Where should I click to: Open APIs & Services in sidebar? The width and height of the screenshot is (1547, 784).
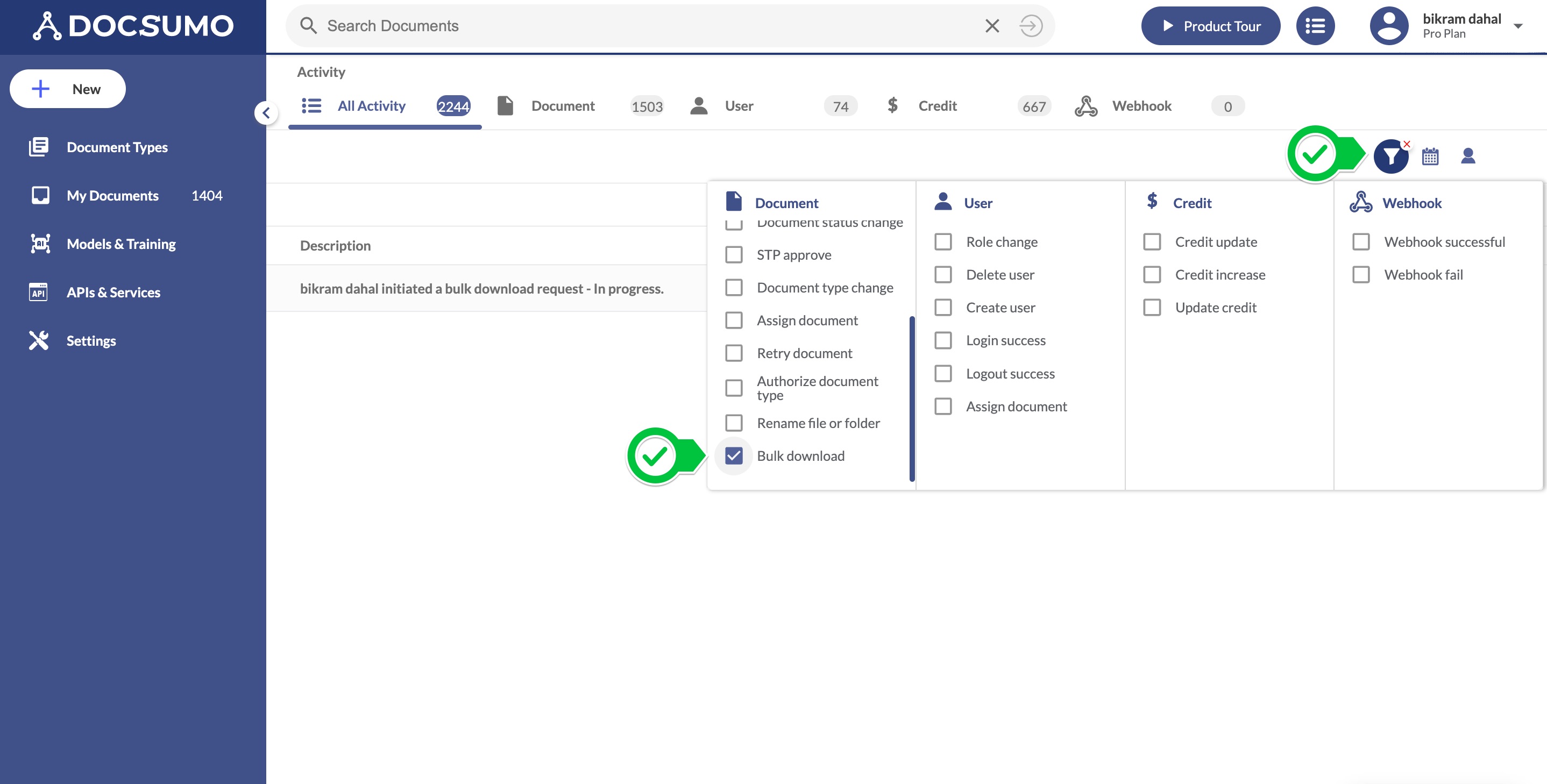(113, 293)
